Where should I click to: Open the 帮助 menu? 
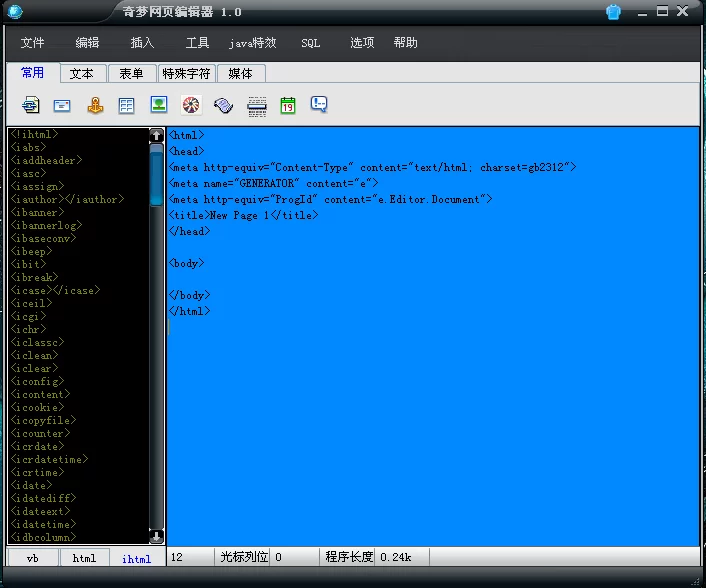[x=405, y=43]
